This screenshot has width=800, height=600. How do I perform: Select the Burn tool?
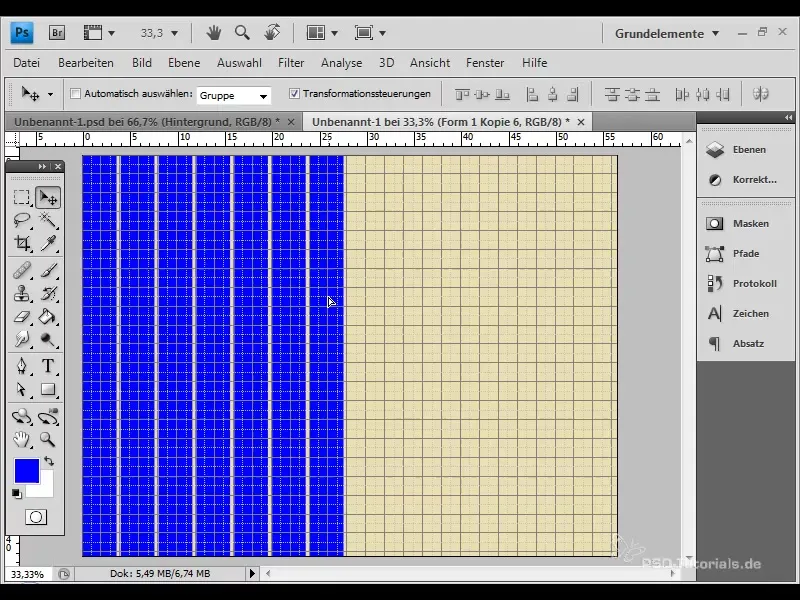48,339
